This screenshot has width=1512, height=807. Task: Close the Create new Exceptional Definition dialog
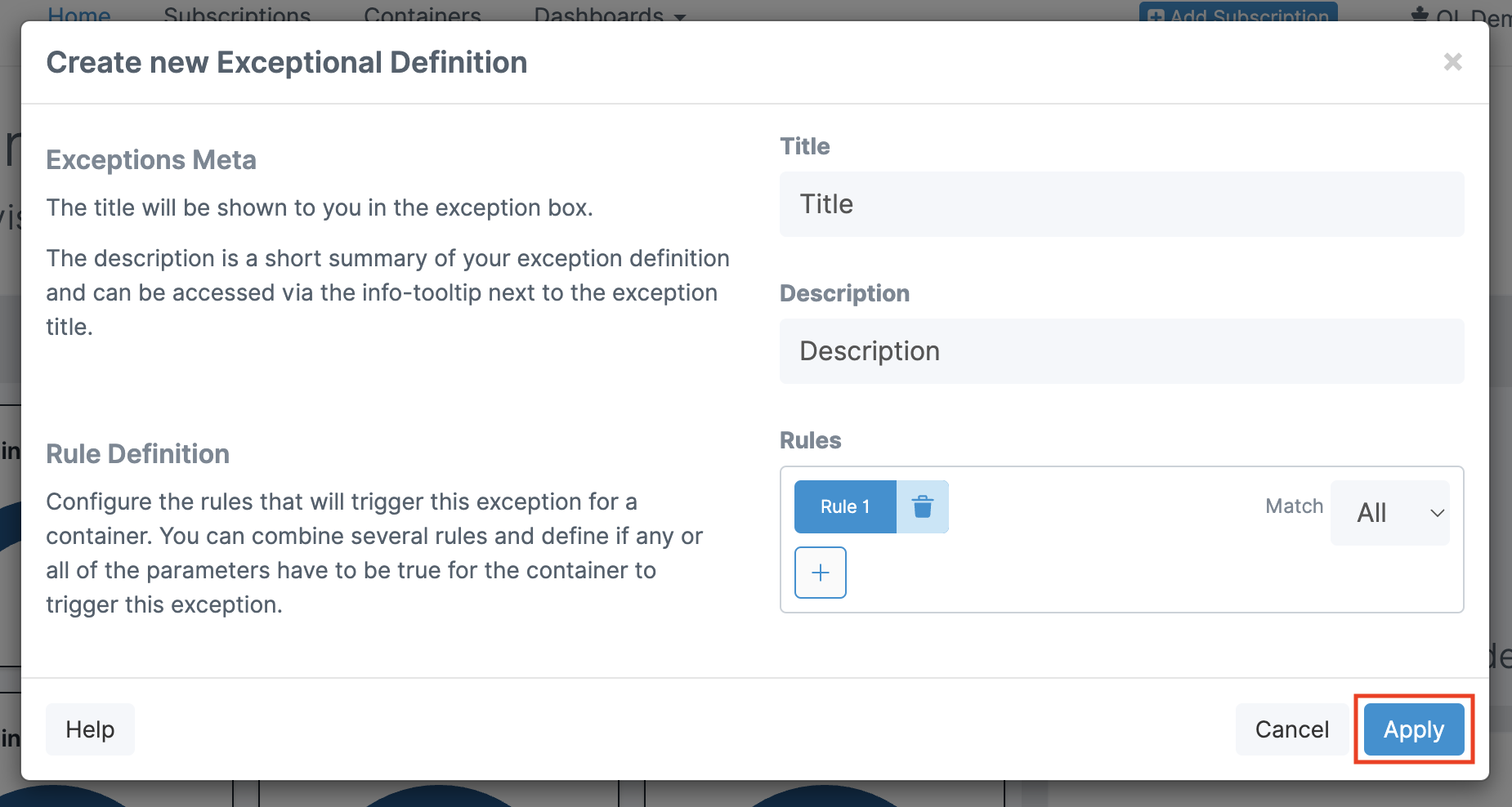point(1452,62)
